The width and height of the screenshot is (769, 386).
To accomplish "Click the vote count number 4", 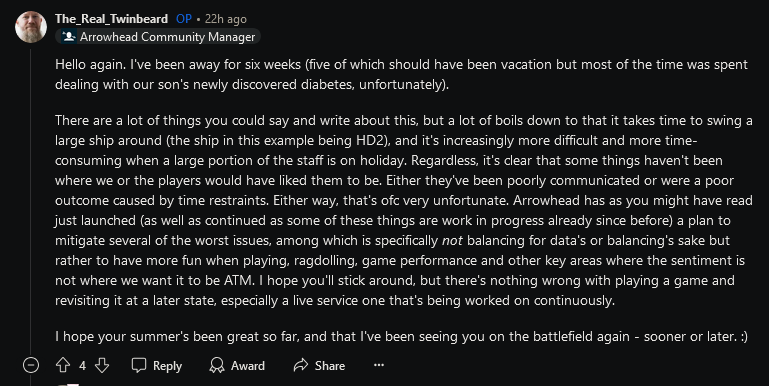I will pyautogui.click(x=82, y=366).
